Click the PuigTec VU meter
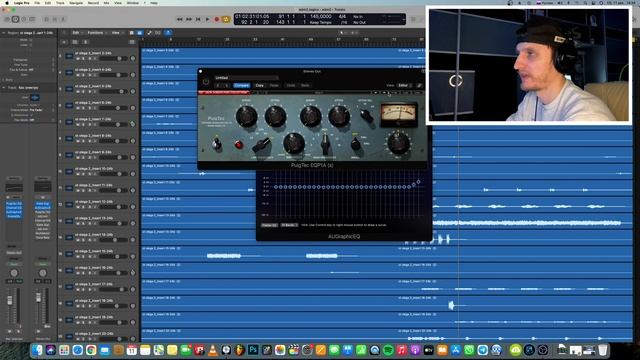This screenshot has width=640, height=360. (398, 115)
